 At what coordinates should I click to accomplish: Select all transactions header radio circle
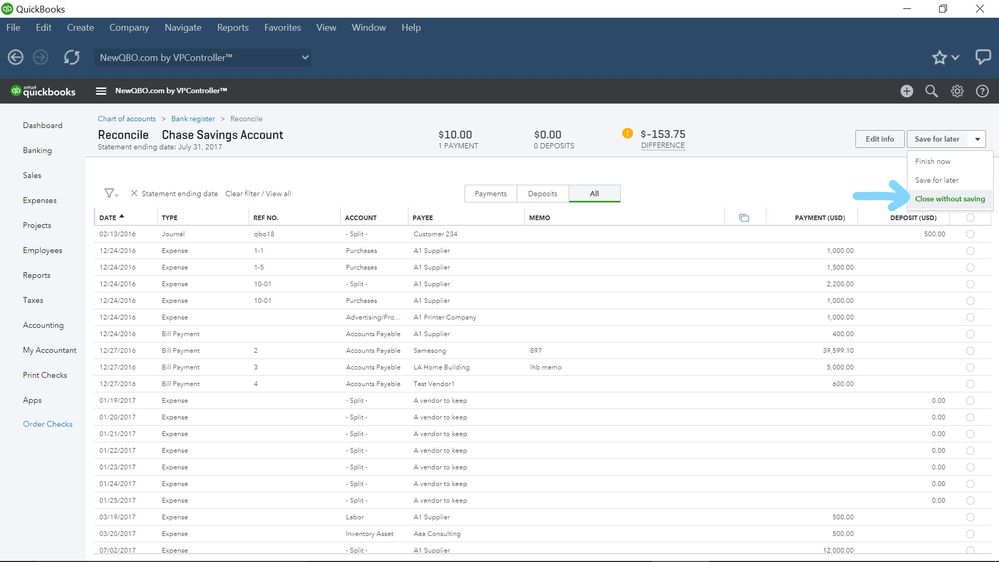coord(970,218)
